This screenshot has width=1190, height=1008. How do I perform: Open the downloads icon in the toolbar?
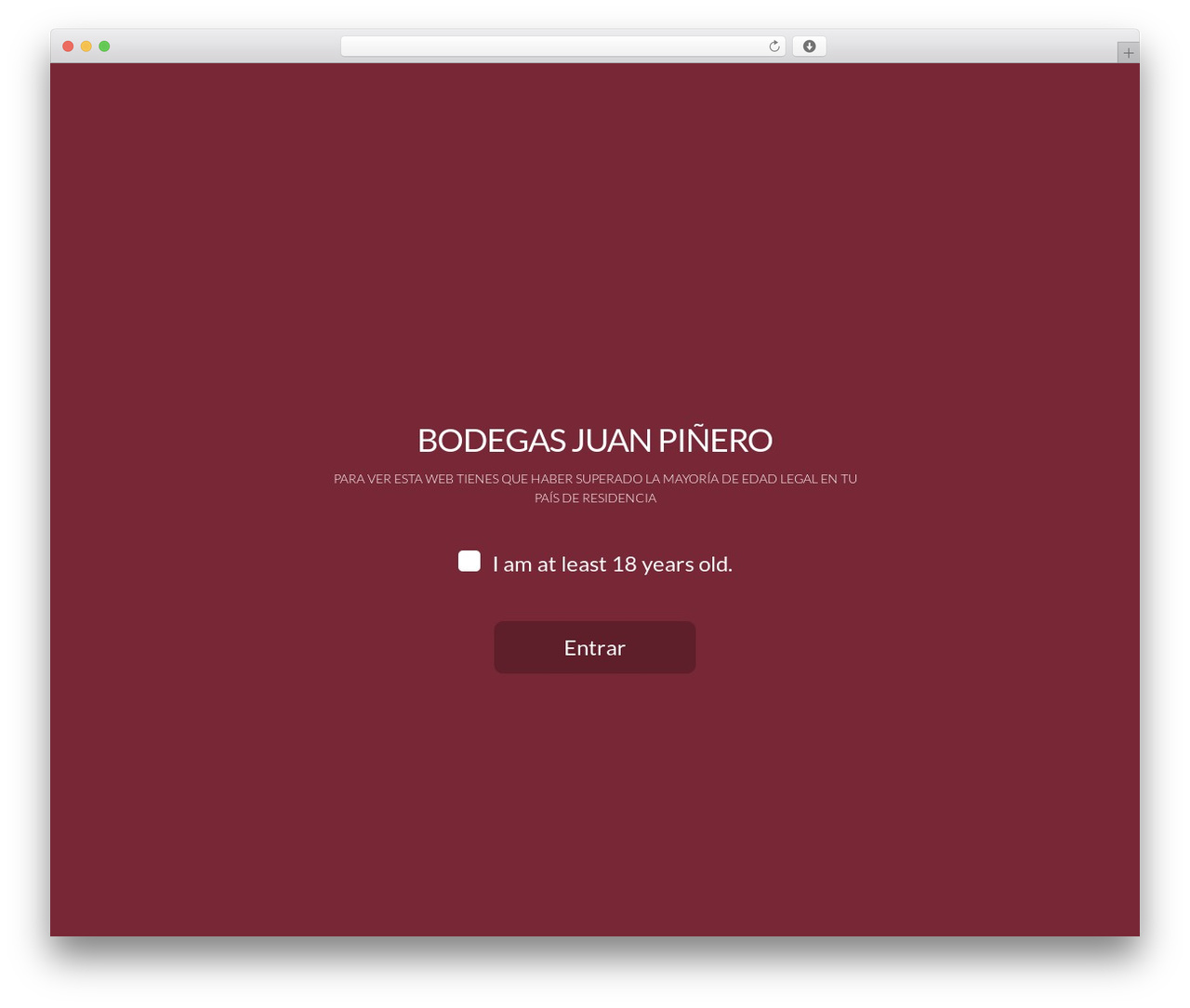[x=809, y=46]
